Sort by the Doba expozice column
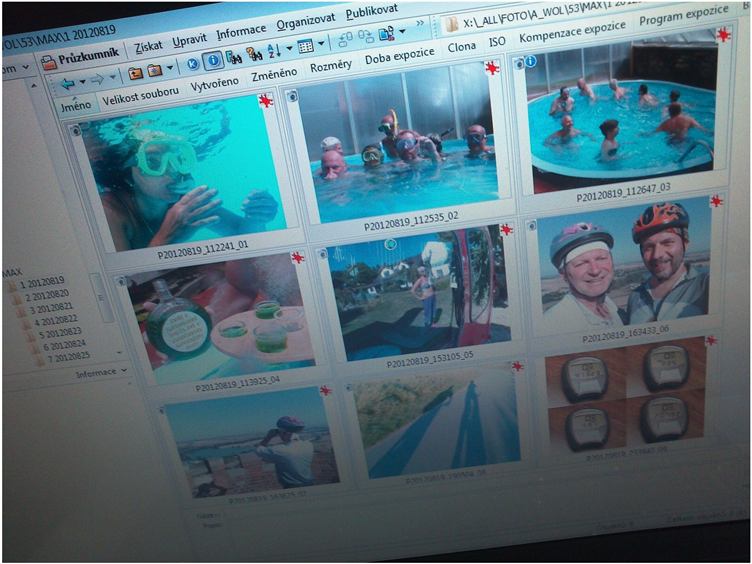752x564 pixels. [x=400, y=56]
